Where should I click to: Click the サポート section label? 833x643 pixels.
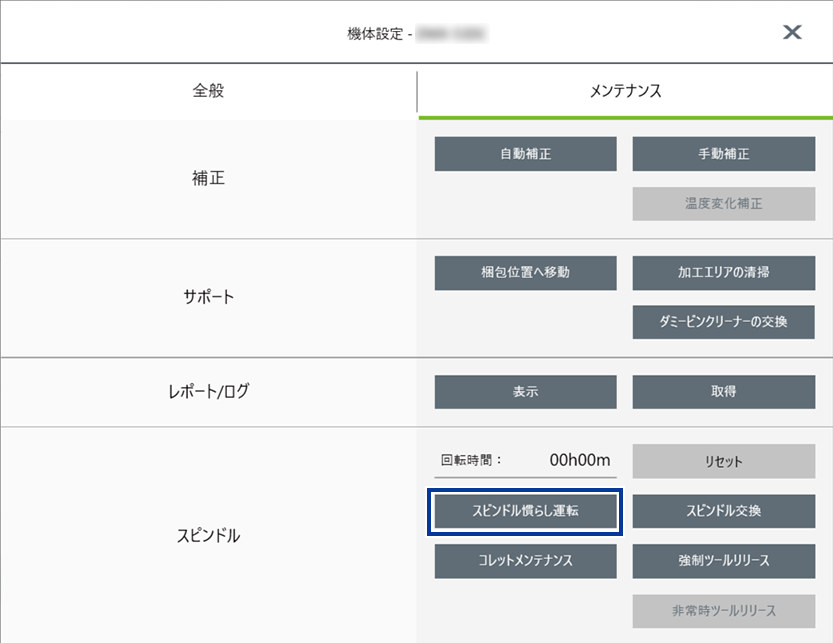click(208, 297)
